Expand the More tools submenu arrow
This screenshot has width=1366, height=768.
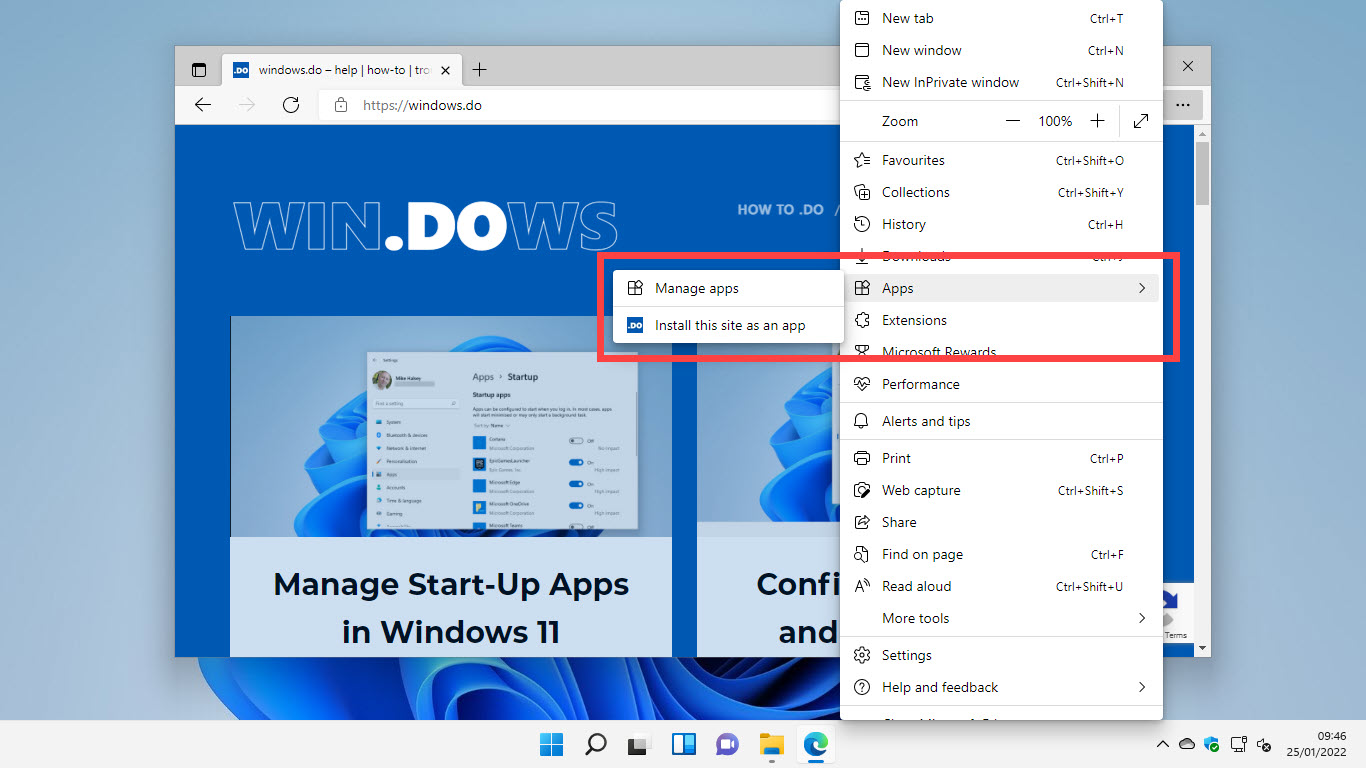[1141, 618]
